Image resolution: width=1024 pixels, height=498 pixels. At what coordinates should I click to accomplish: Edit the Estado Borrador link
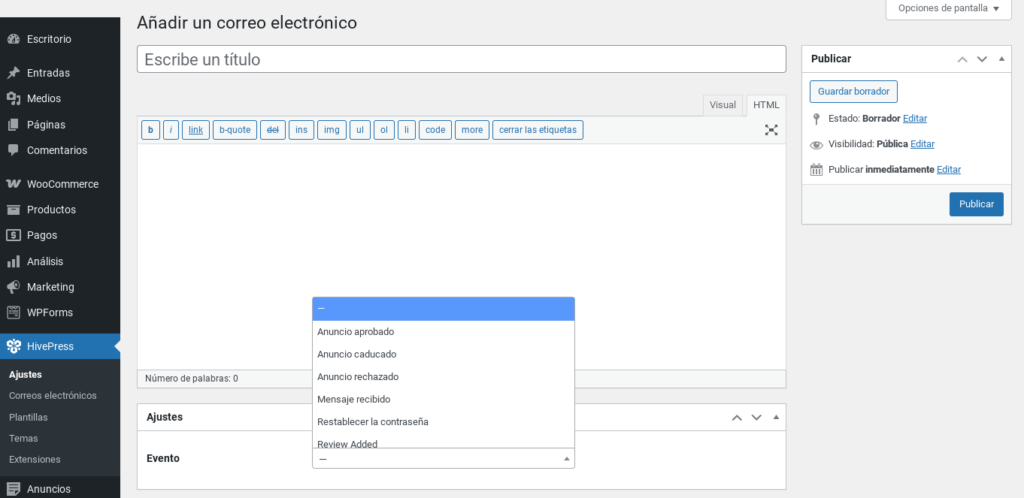coord(915,119)
